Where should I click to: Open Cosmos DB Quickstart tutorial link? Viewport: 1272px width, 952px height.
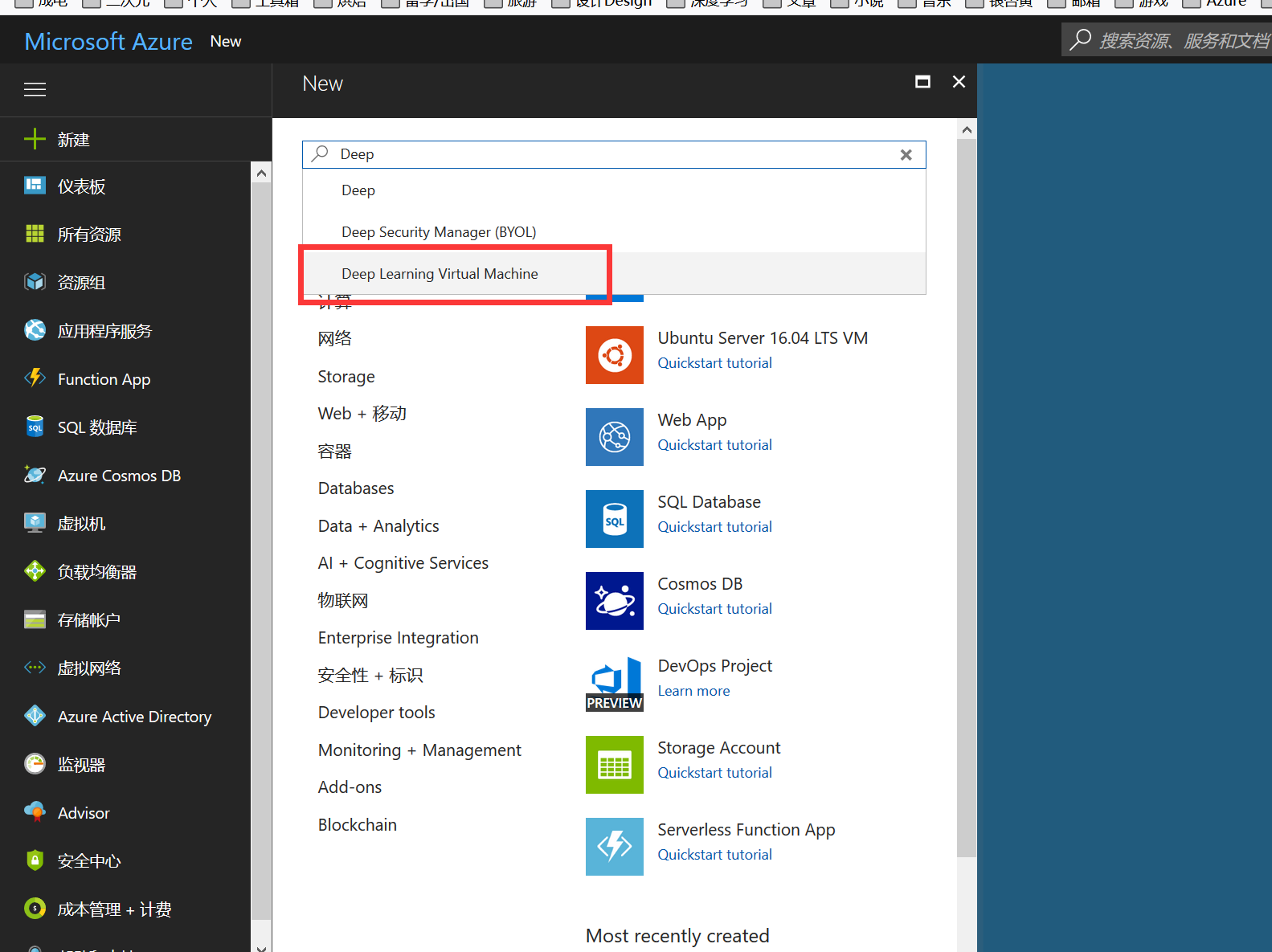tap(715, 609)
